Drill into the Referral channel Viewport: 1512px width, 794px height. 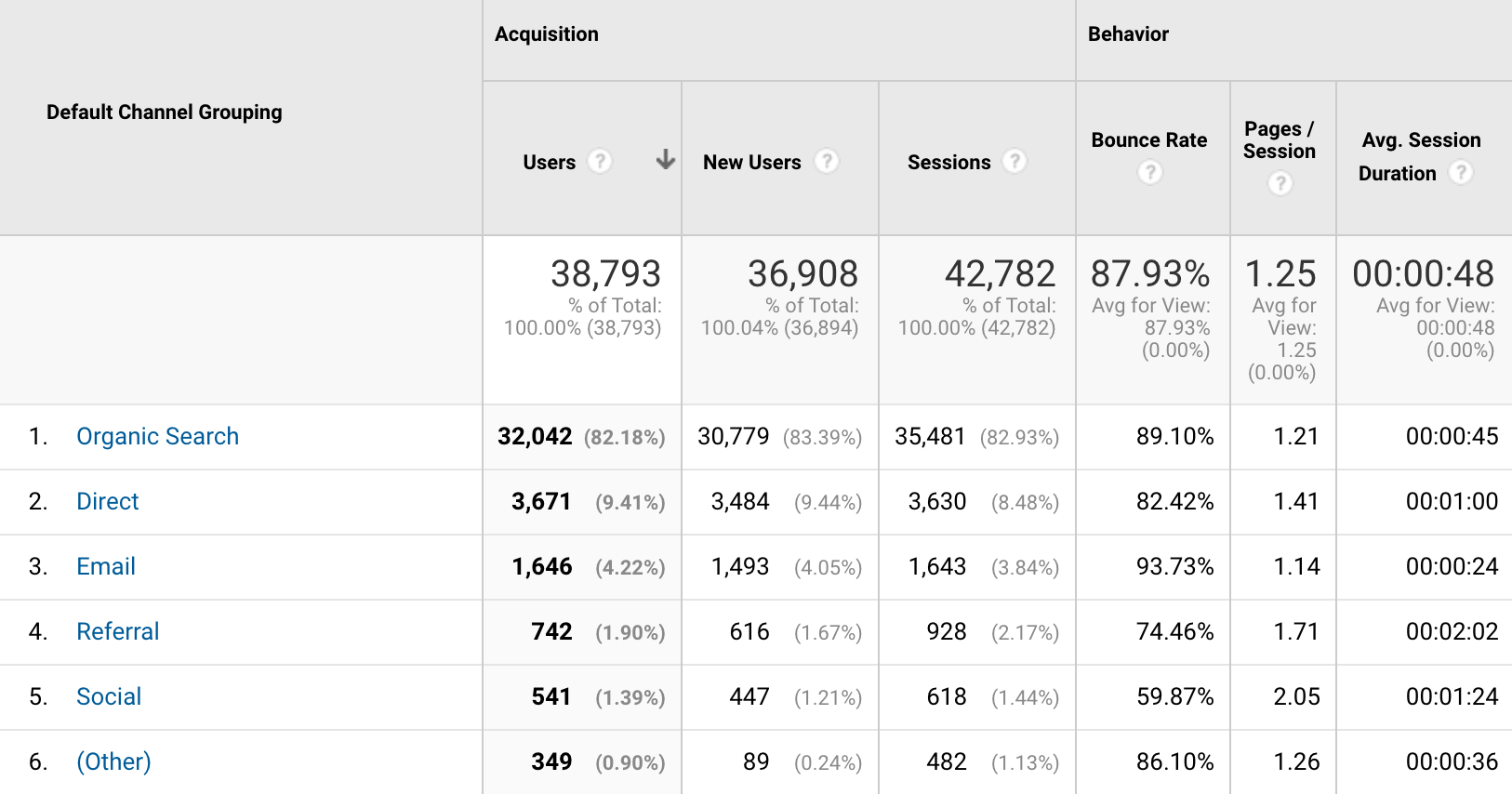click(x=117, y=632)
